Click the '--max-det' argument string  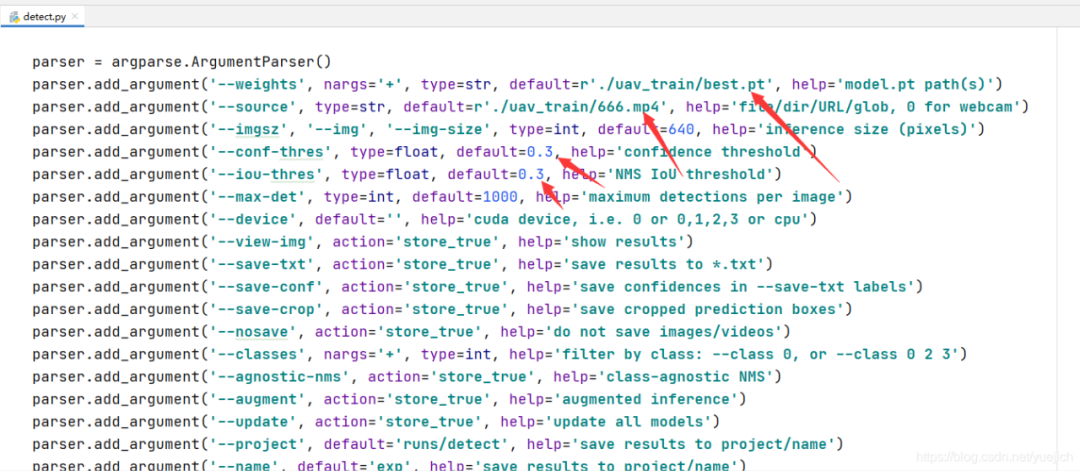(262, 196)
